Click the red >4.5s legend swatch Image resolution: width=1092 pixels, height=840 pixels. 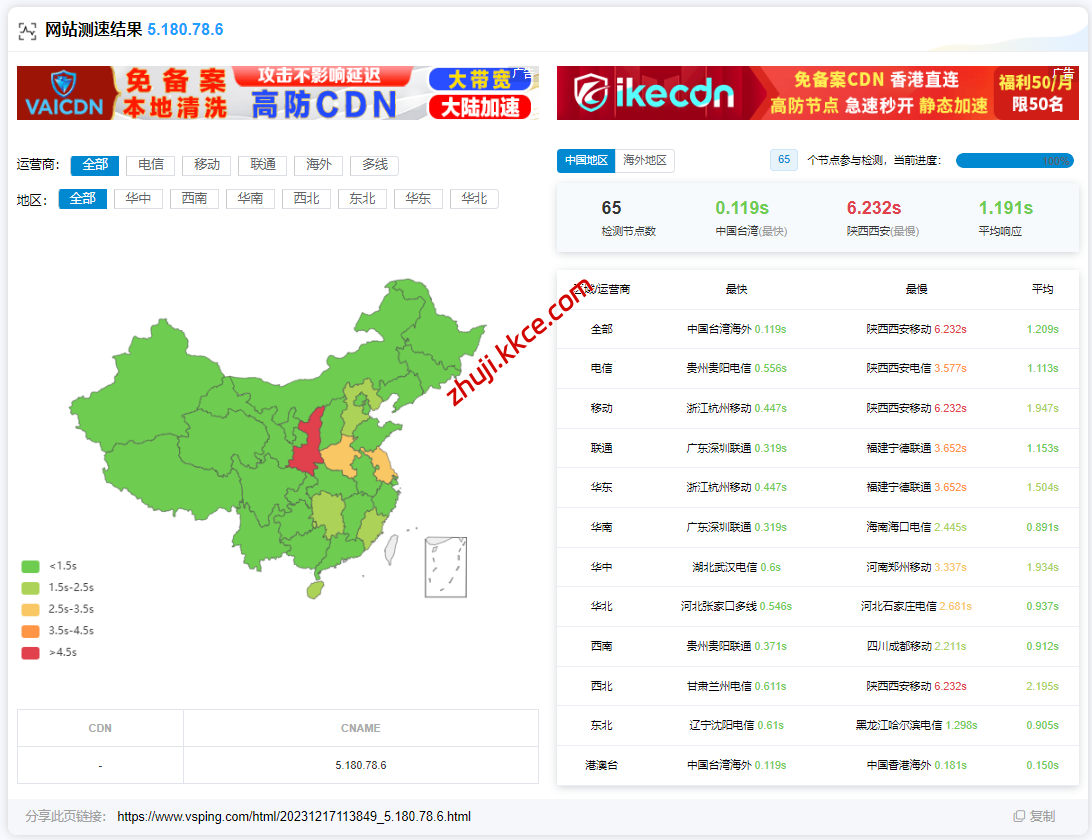pos(30,653)
